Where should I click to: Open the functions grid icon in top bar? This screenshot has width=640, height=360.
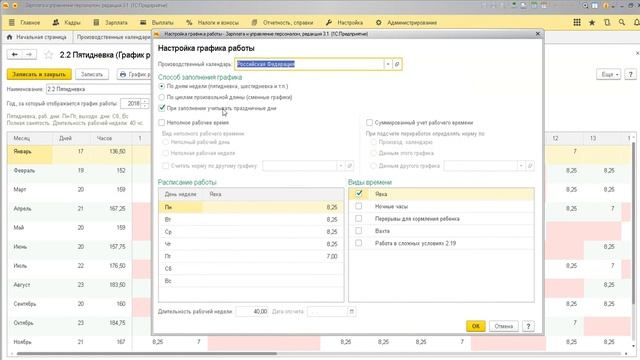[x=577, y=22]
